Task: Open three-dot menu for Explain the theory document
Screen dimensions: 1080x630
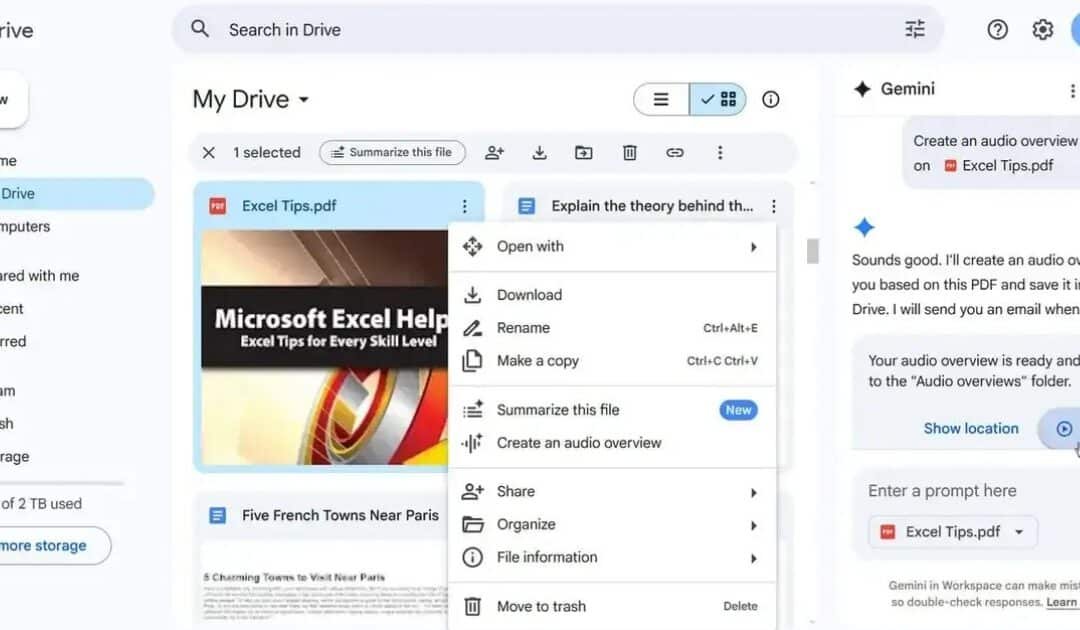Action: [x=774, y=206]
